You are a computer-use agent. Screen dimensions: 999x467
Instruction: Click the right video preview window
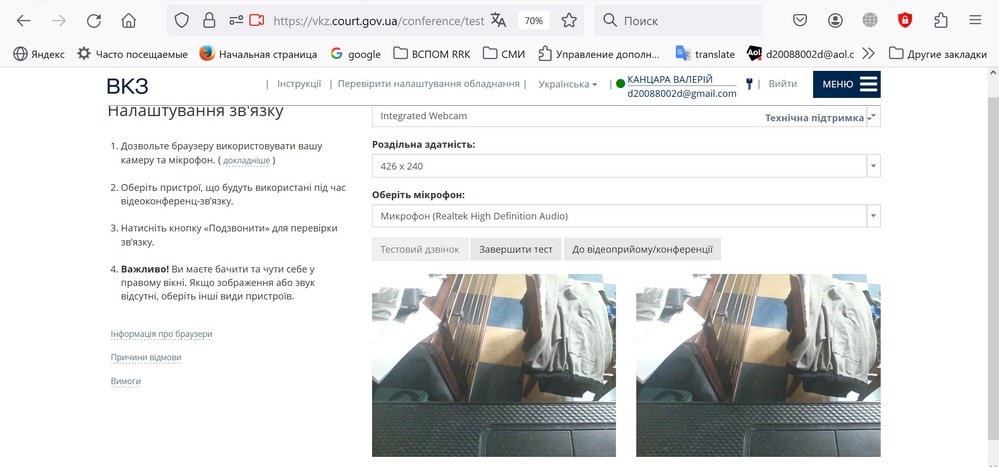pos(758,366)
